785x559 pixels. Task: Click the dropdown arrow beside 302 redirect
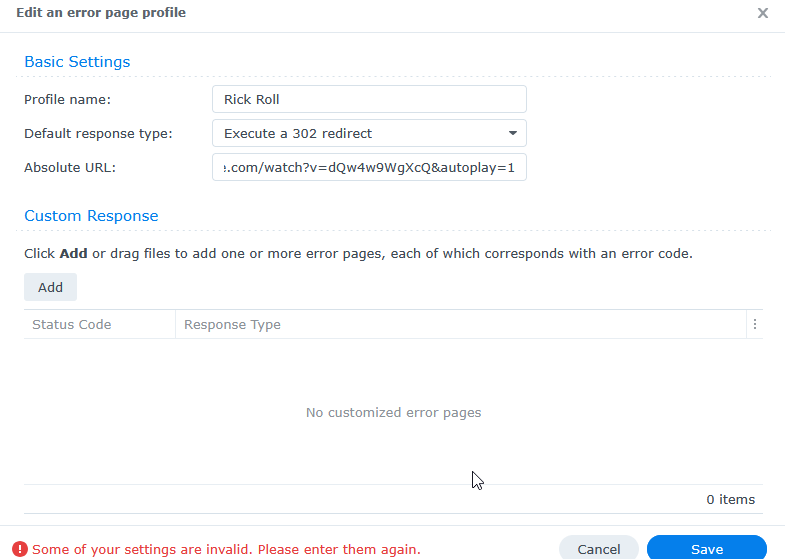tap(512, 133)
